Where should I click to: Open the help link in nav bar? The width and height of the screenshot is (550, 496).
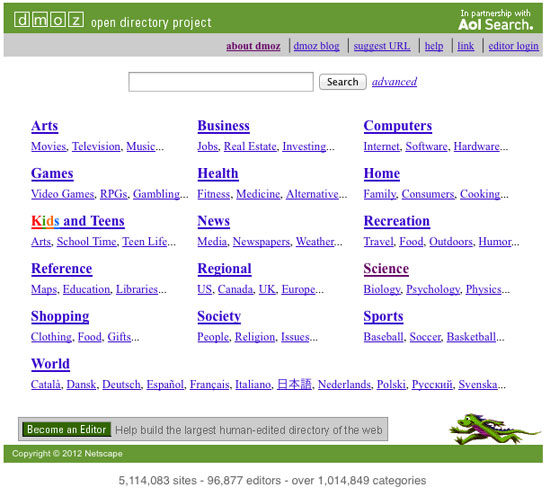click(x=434, y=46)
